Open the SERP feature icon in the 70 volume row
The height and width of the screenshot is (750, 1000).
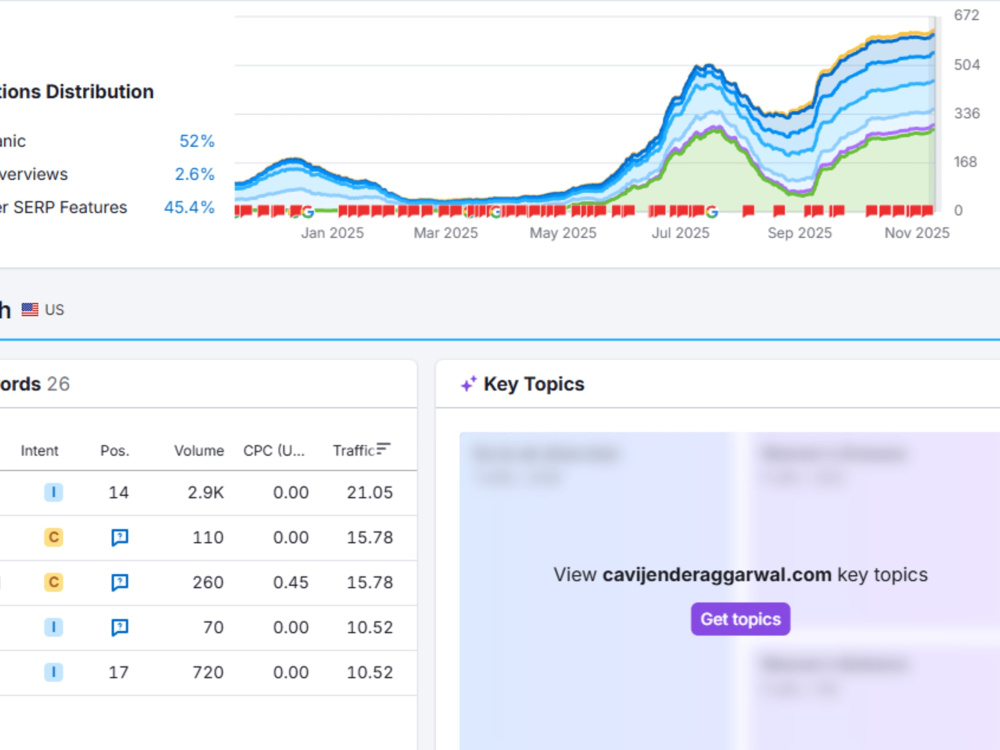pos(119,628)
